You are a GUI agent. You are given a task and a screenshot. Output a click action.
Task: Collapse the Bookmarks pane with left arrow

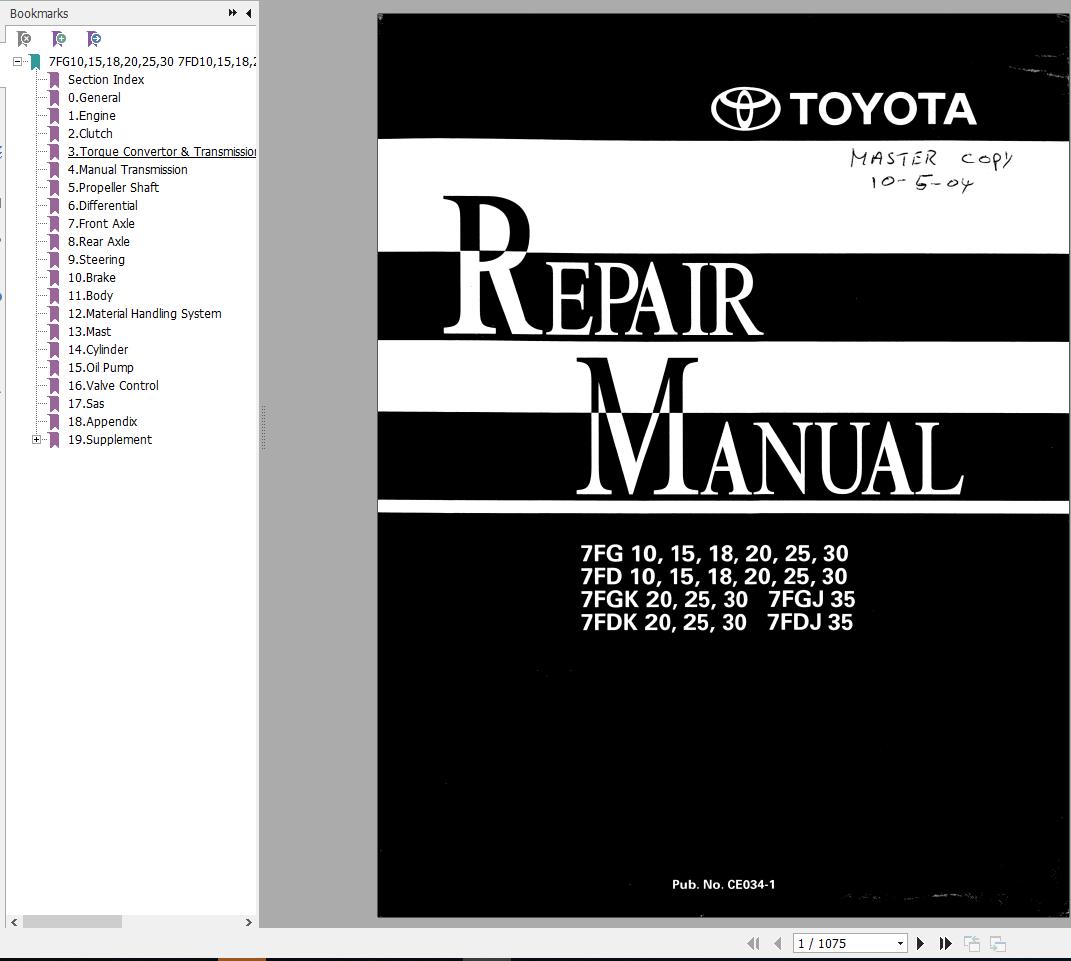[249, 13]
